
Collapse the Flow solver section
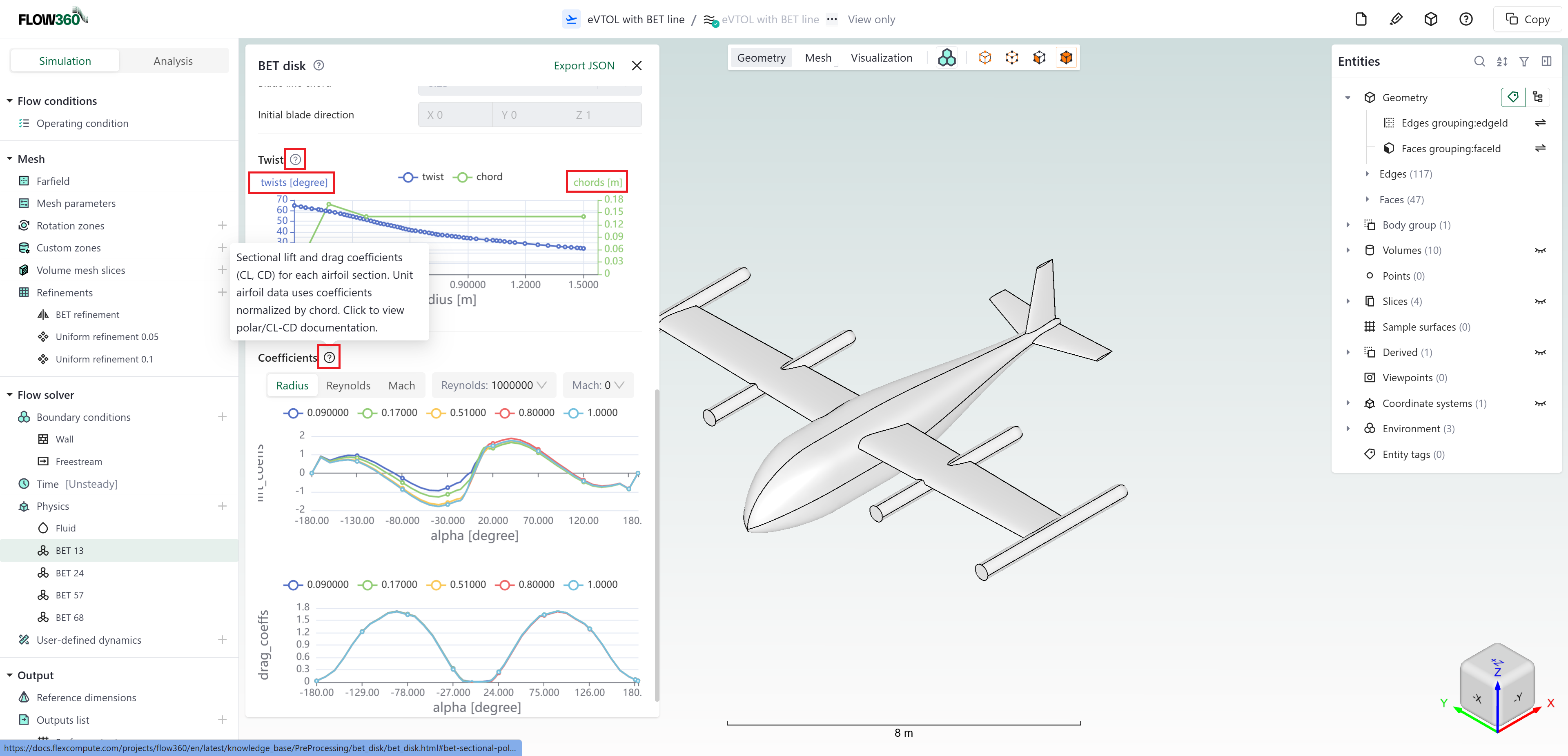(9, 394)
